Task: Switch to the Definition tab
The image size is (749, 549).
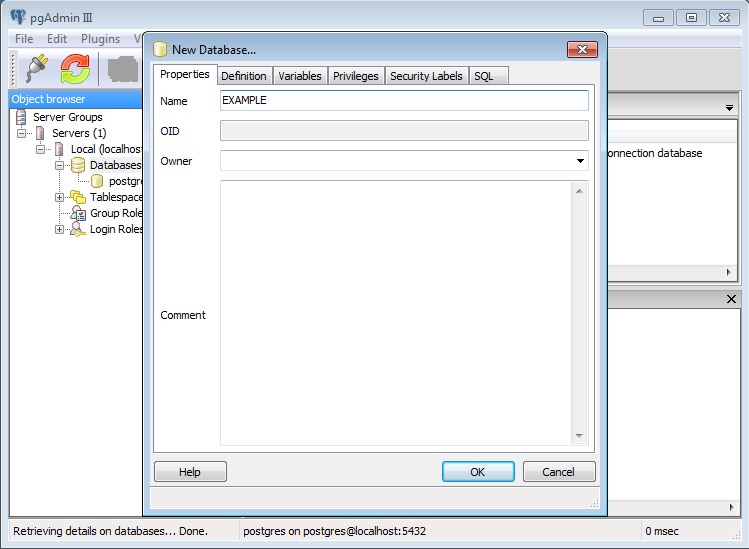Action: pyautogui.click(x=243, y=76)
